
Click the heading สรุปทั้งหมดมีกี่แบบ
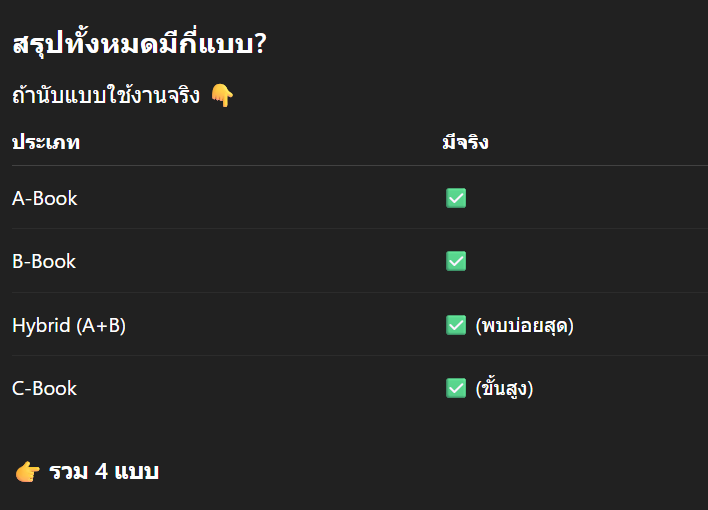132,45
